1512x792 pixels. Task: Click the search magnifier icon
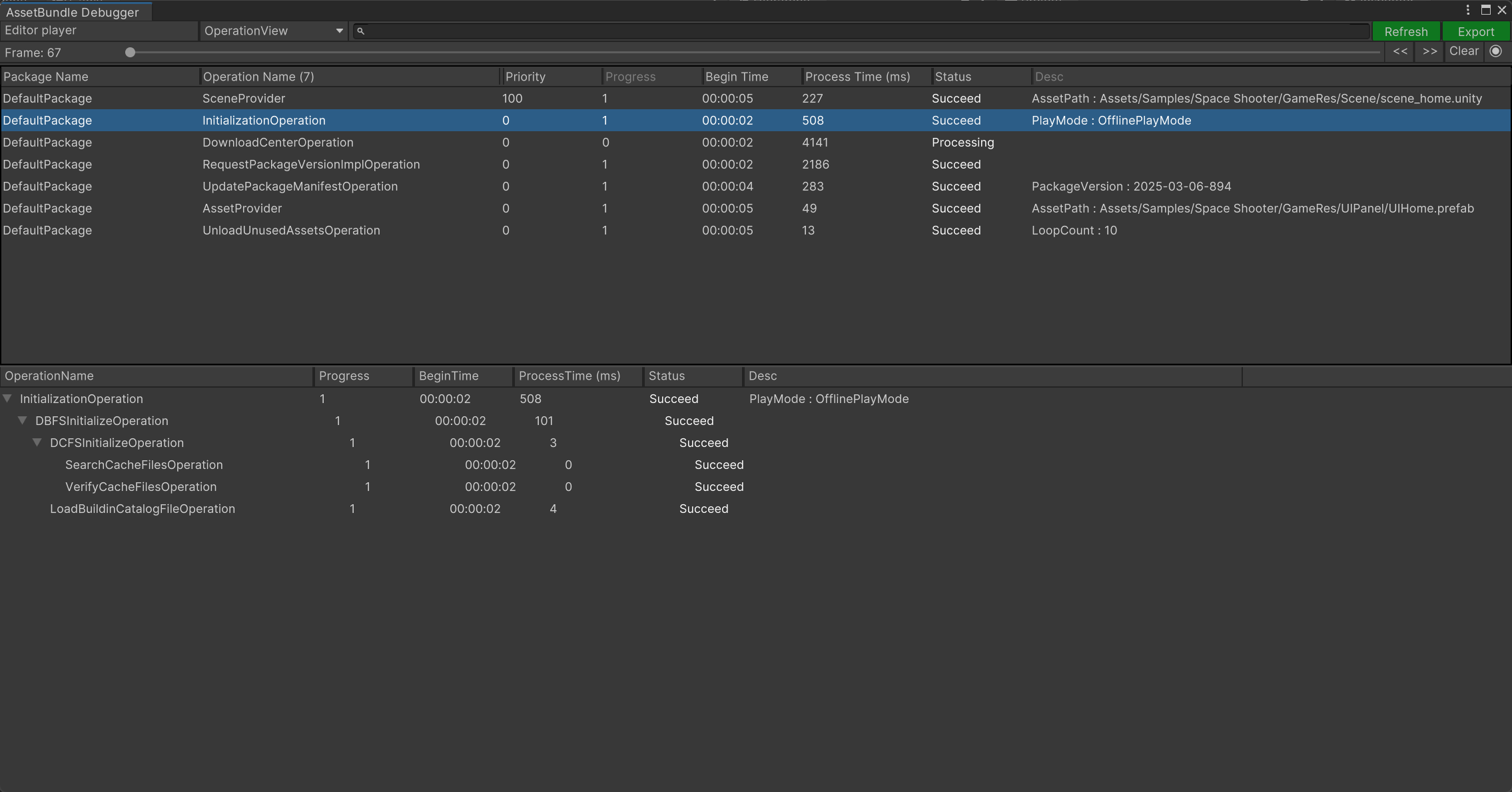coord(361,31)
